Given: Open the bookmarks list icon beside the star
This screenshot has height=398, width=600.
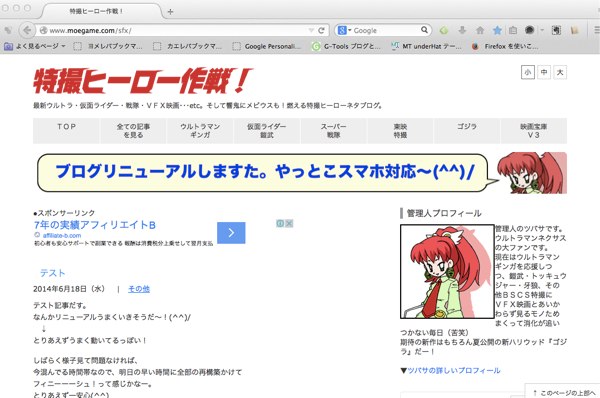Looking at the screenshot, I should pos(513,30).
